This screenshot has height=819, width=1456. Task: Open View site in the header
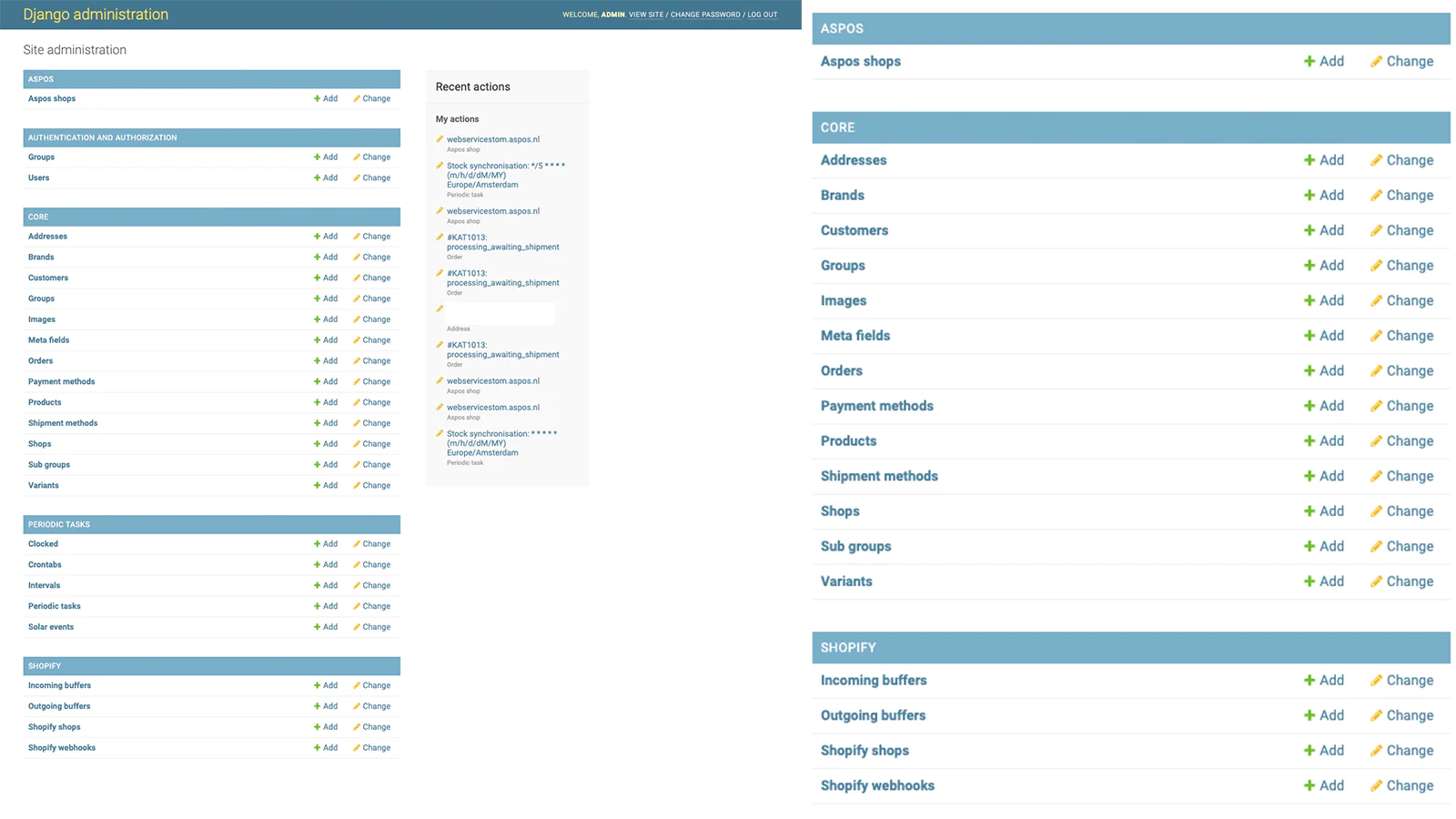point(646,15)
